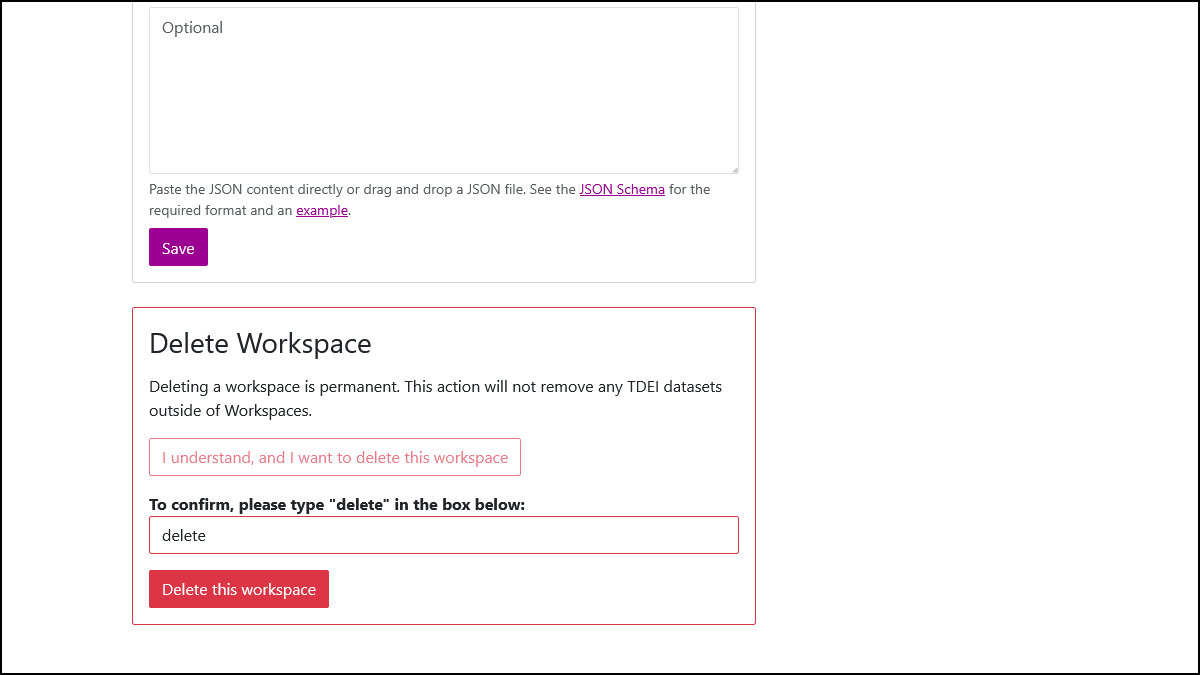Click the Delete Workspace section heading

[x=259, y=343]
